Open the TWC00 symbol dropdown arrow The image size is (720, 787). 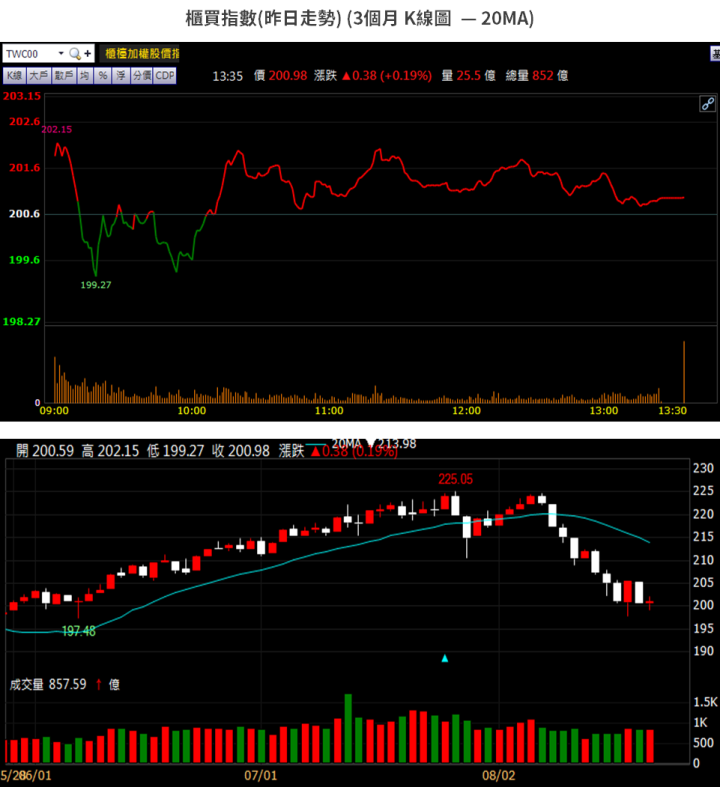point(60,54)
